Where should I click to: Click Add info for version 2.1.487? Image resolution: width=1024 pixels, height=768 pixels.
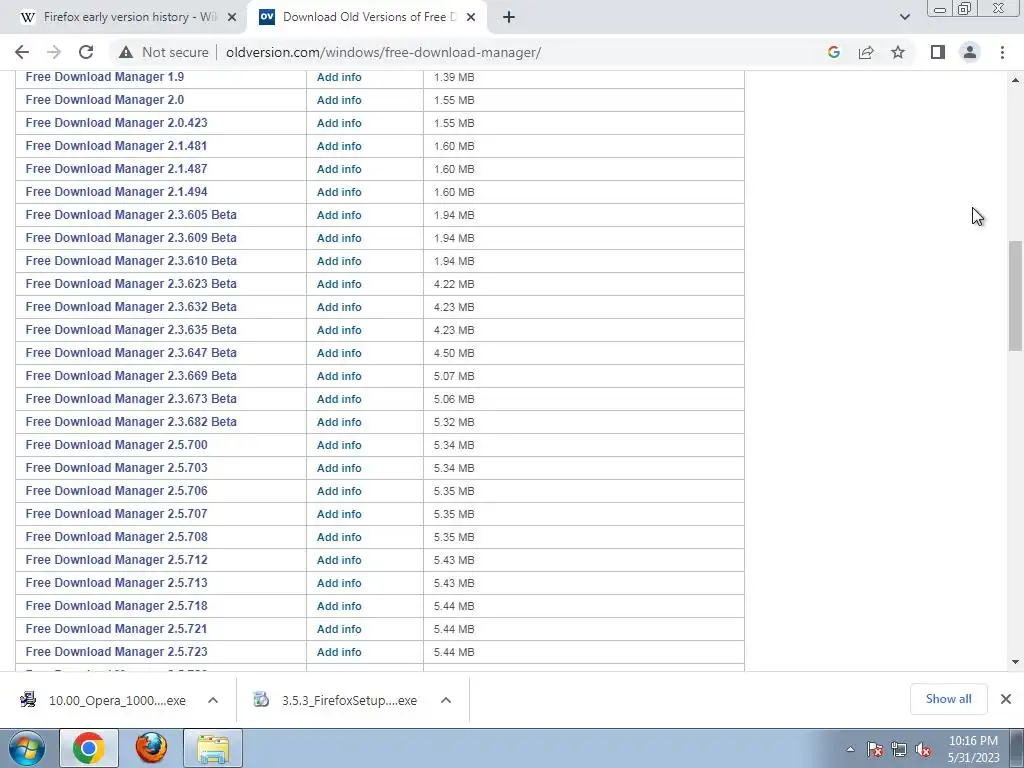[339, 169]
